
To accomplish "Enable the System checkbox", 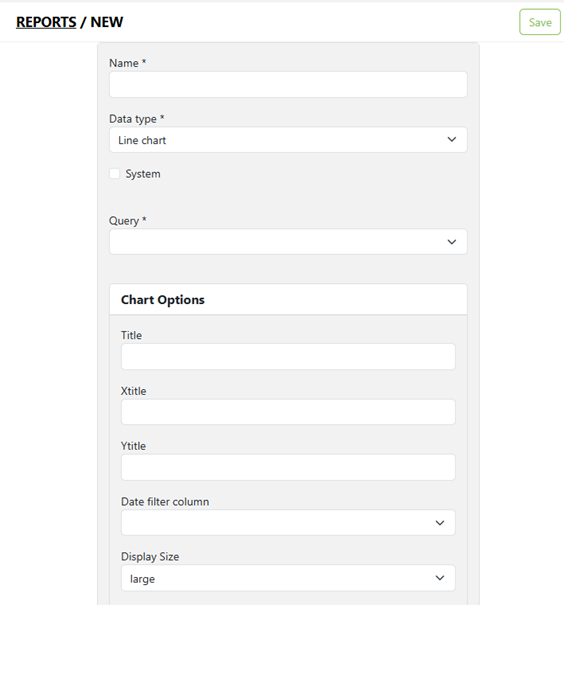I will [x=115, y=173].
